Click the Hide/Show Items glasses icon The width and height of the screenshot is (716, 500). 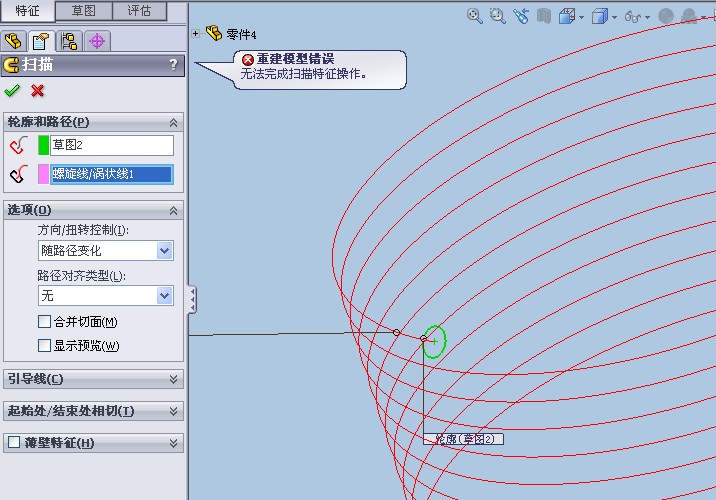point(633,17)
